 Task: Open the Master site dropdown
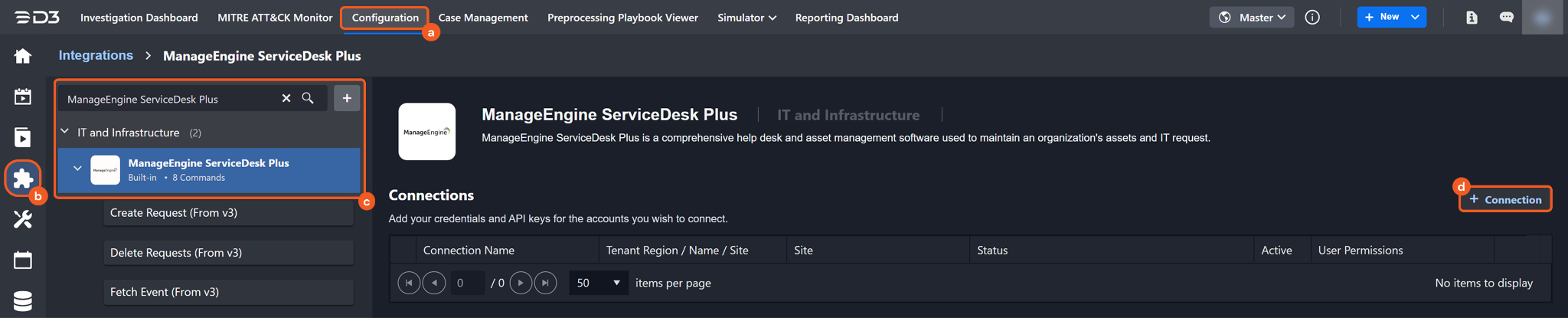(x=1252, y=17)
